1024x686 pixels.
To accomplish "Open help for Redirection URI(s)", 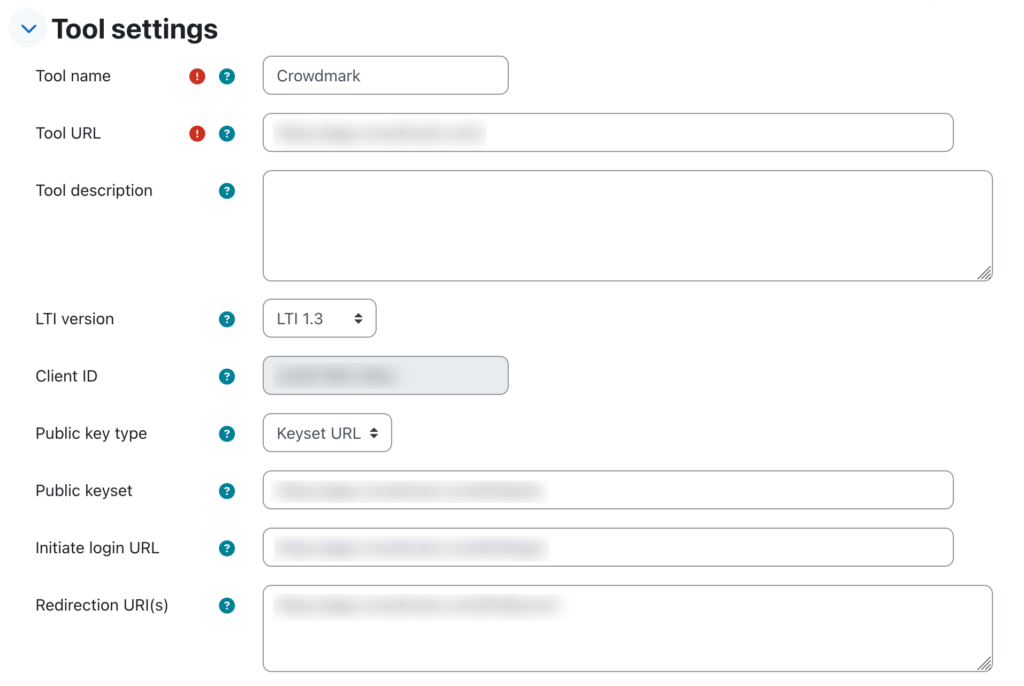I will point(227,605).
